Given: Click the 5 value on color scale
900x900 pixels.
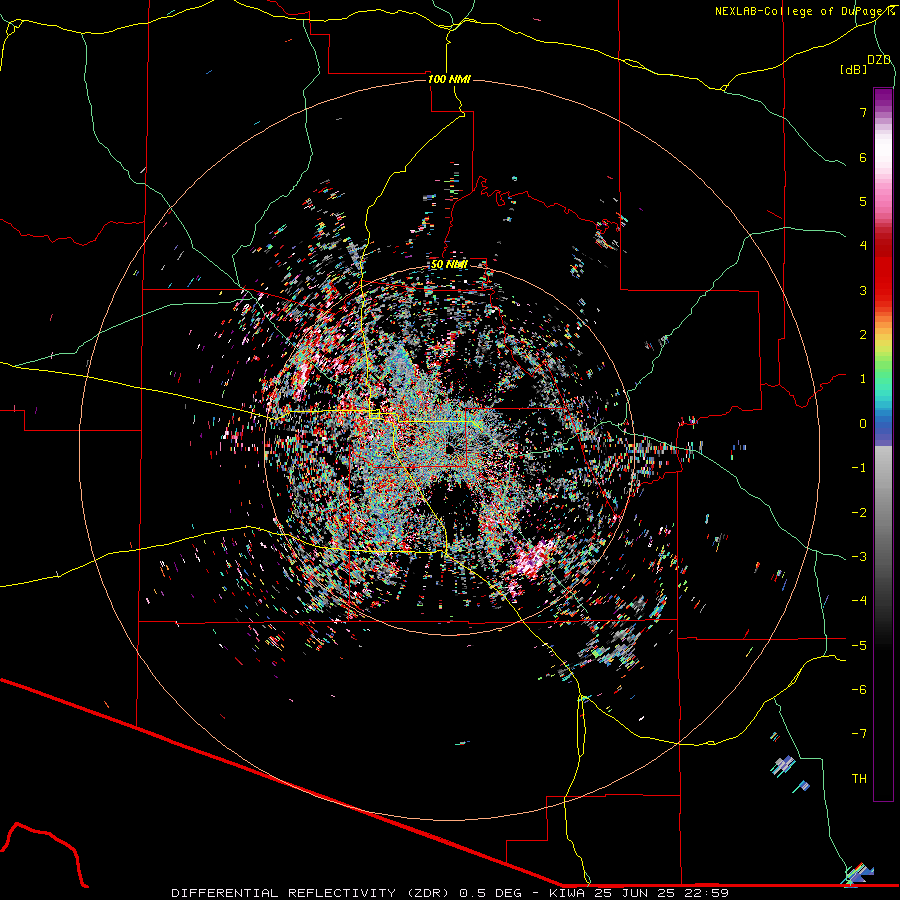Looking at the screenshot, I should [863, 201].
